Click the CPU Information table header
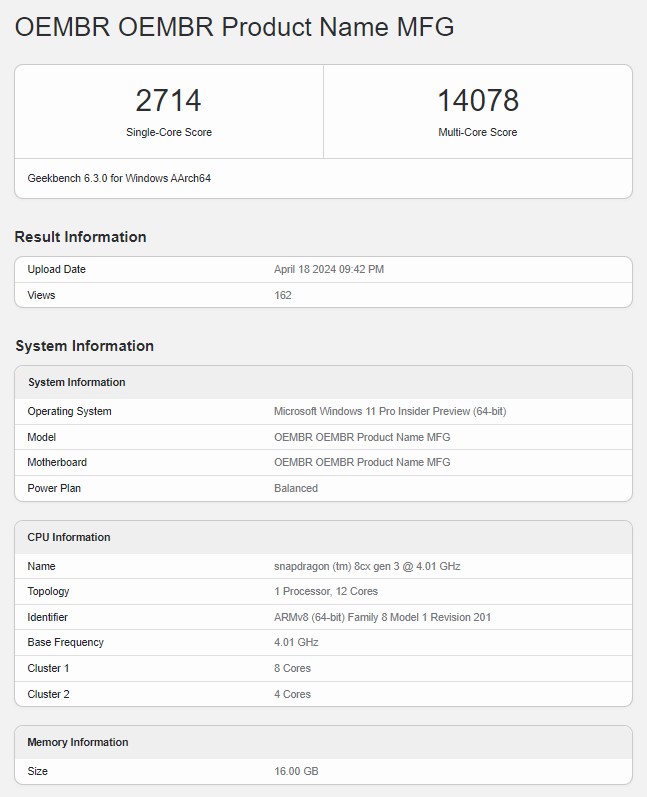This screenshot has width=647, height=797. click(323, 537)
